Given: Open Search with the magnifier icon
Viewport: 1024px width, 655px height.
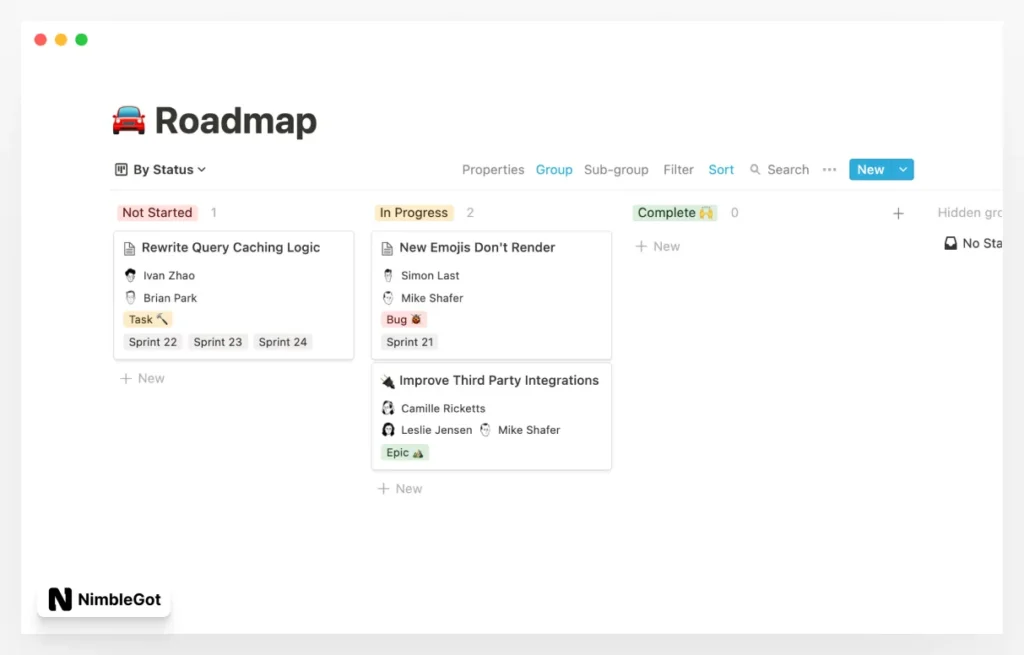Looking at the screenshot, I should coord(757,169).
